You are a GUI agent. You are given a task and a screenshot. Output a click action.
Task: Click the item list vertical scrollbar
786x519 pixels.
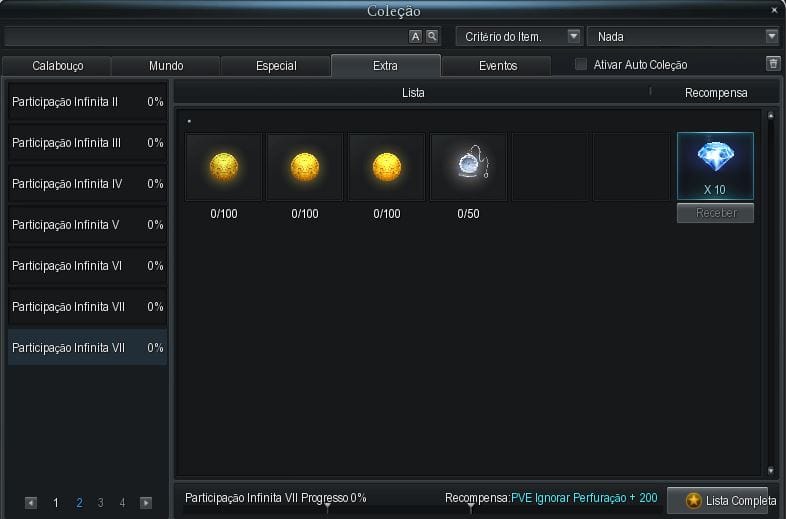pos(770,292)
